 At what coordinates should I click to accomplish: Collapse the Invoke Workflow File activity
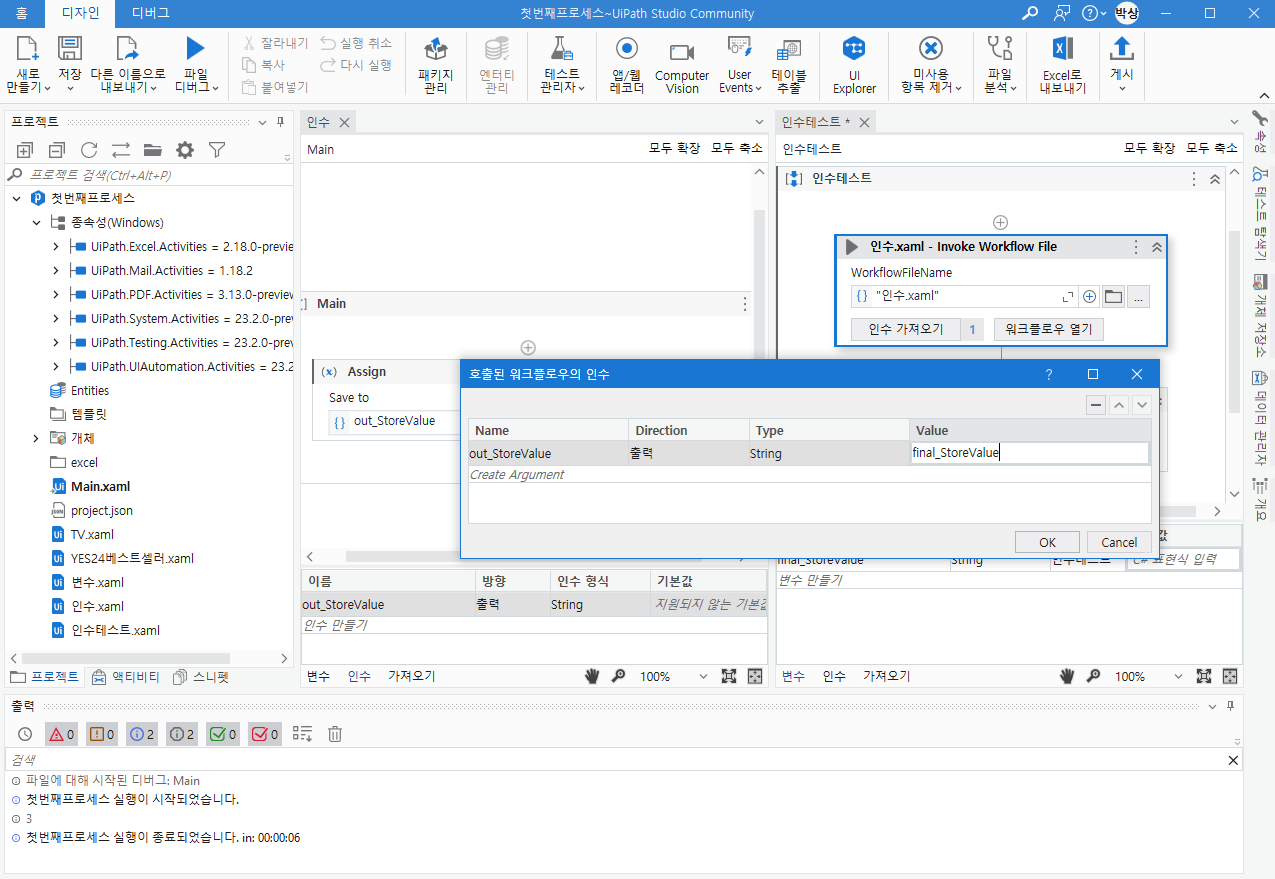[1156, 247]
